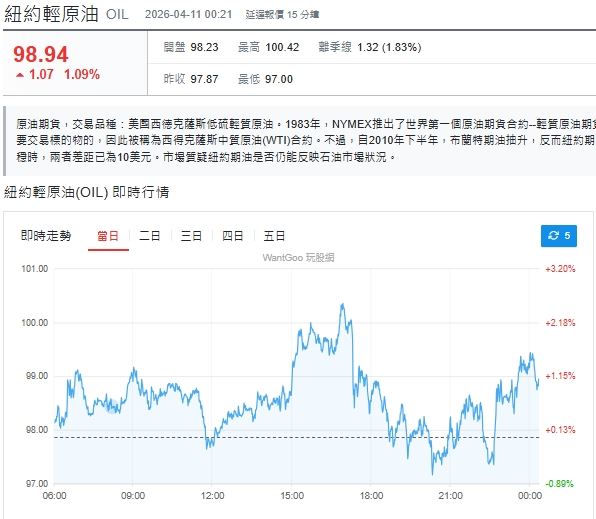
Task: Click the page title 紐約輕原油
Action: coord(51,14)
